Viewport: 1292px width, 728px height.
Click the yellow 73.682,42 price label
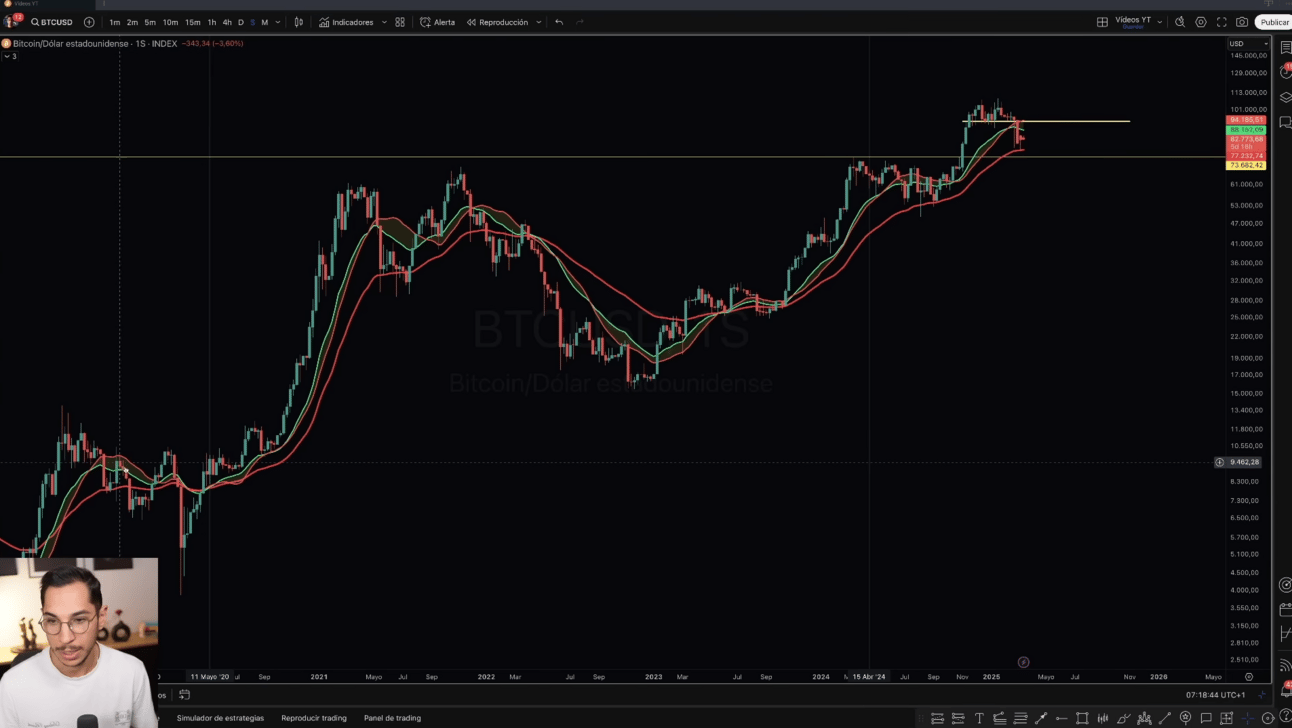(1246, 165)
